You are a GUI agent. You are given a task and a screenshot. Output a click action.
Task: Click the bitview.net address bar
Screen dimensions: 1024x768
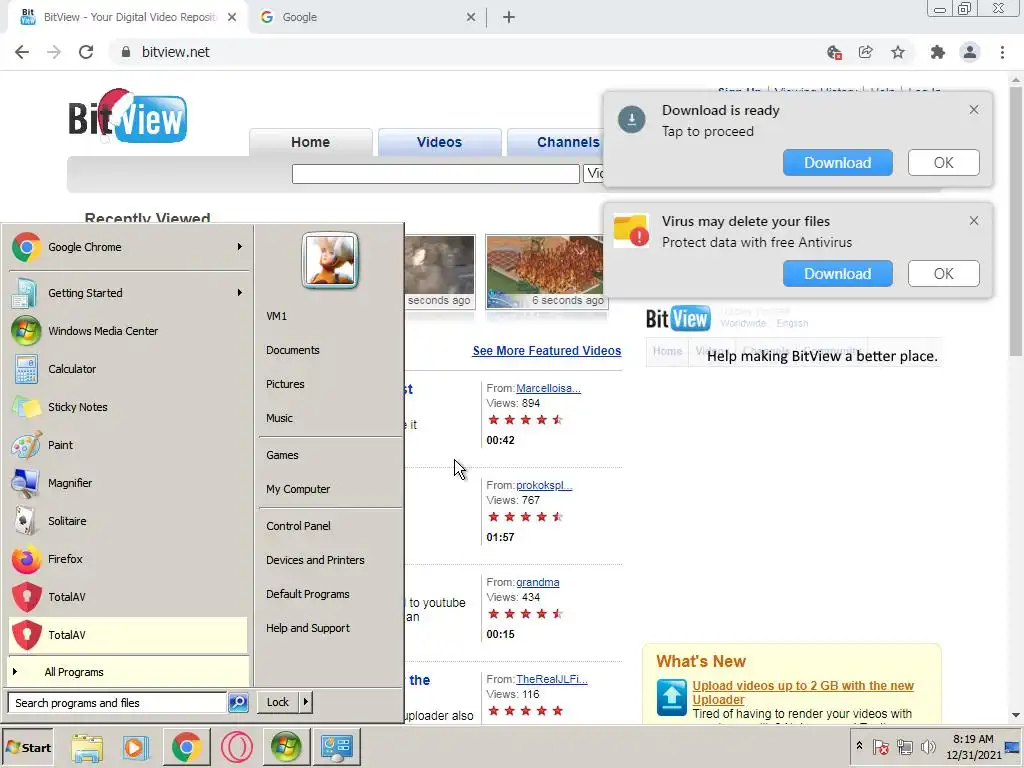457,52
